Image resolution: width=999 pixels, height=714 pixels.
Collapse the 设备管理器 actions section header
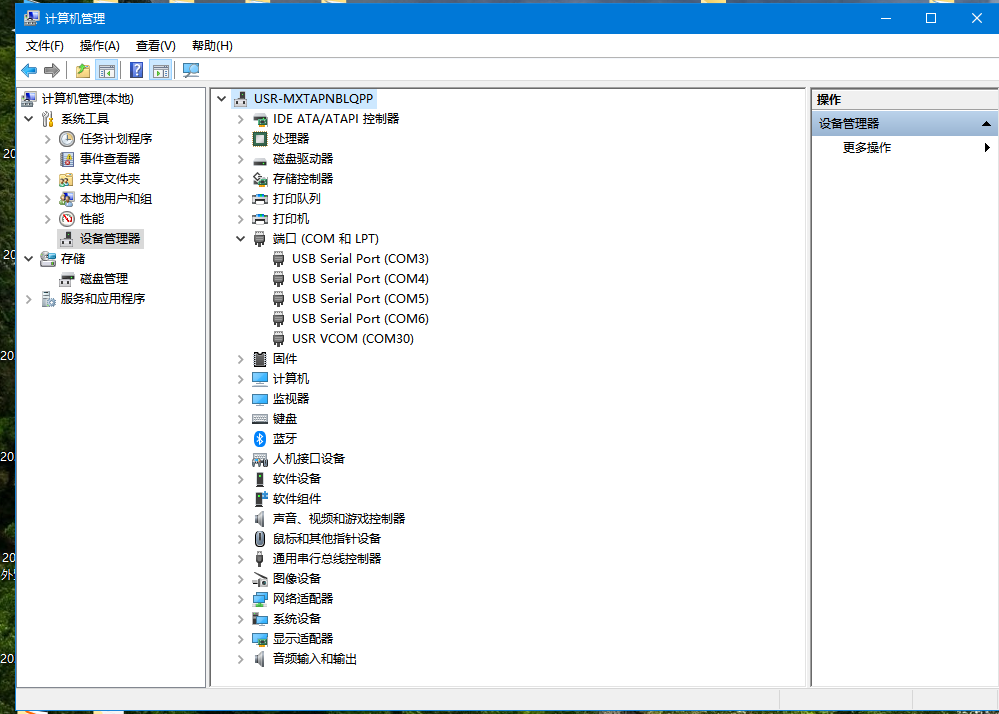[x=986, y=124]
